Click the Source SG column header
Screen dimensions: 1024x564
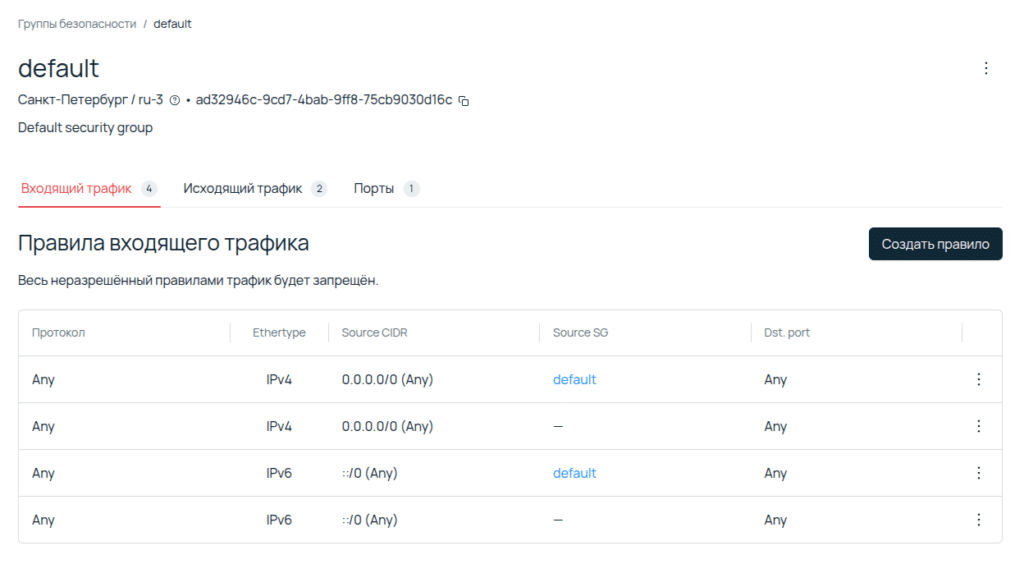coord(580,333)
